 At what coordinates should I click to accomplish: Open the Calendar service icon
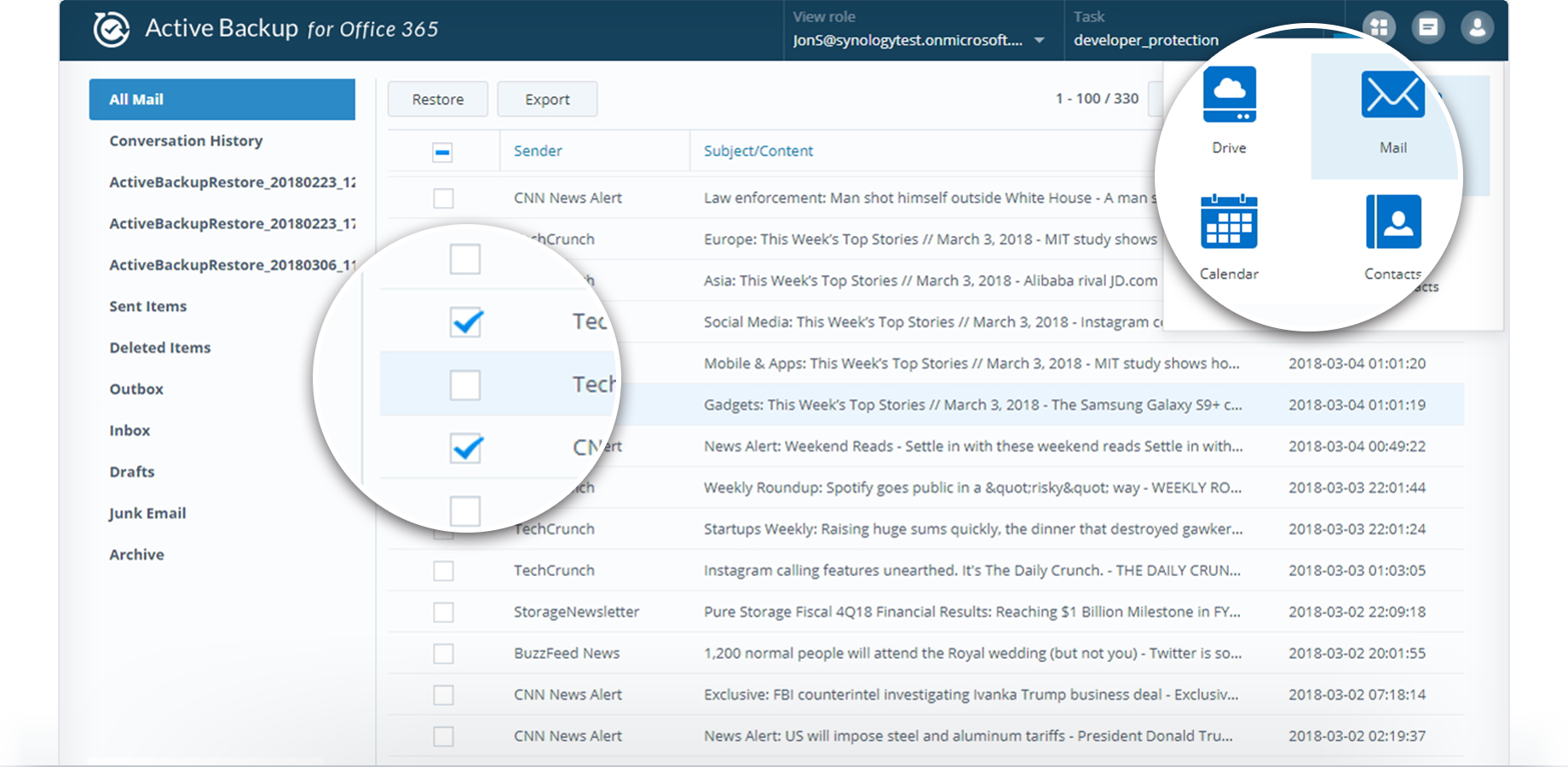(1229, 222)
